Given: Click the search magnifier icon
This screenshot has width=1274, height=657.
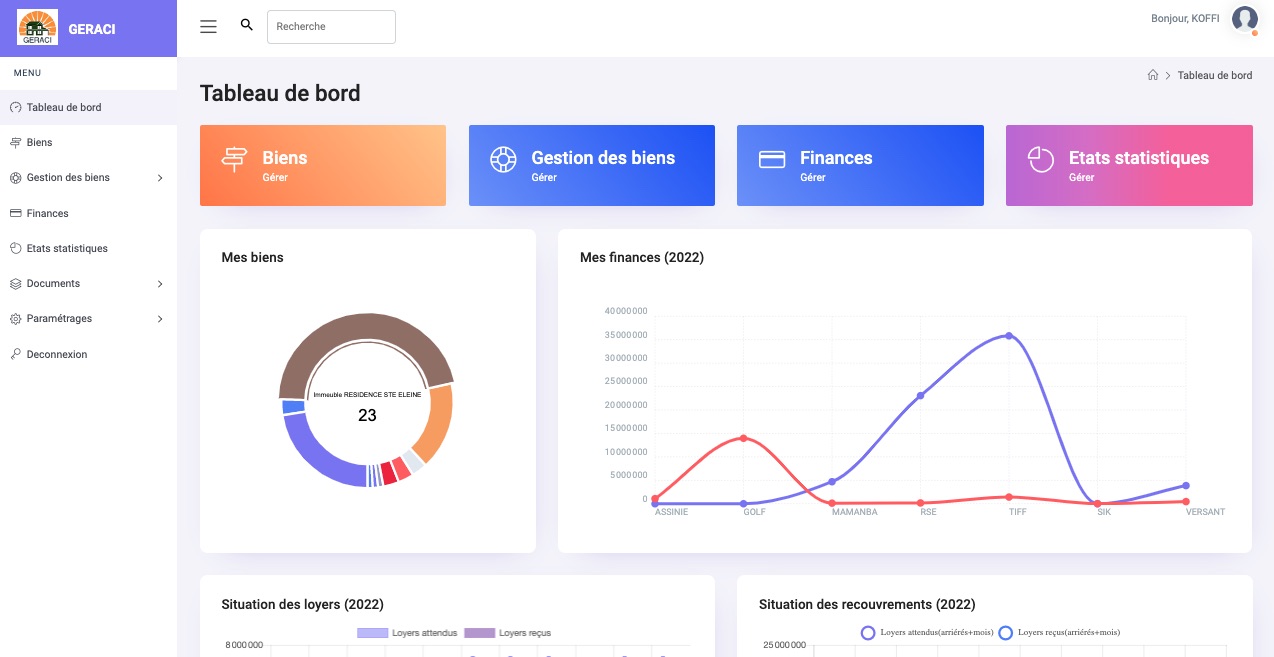Looking at the screenshot, I should click(247, 25).
